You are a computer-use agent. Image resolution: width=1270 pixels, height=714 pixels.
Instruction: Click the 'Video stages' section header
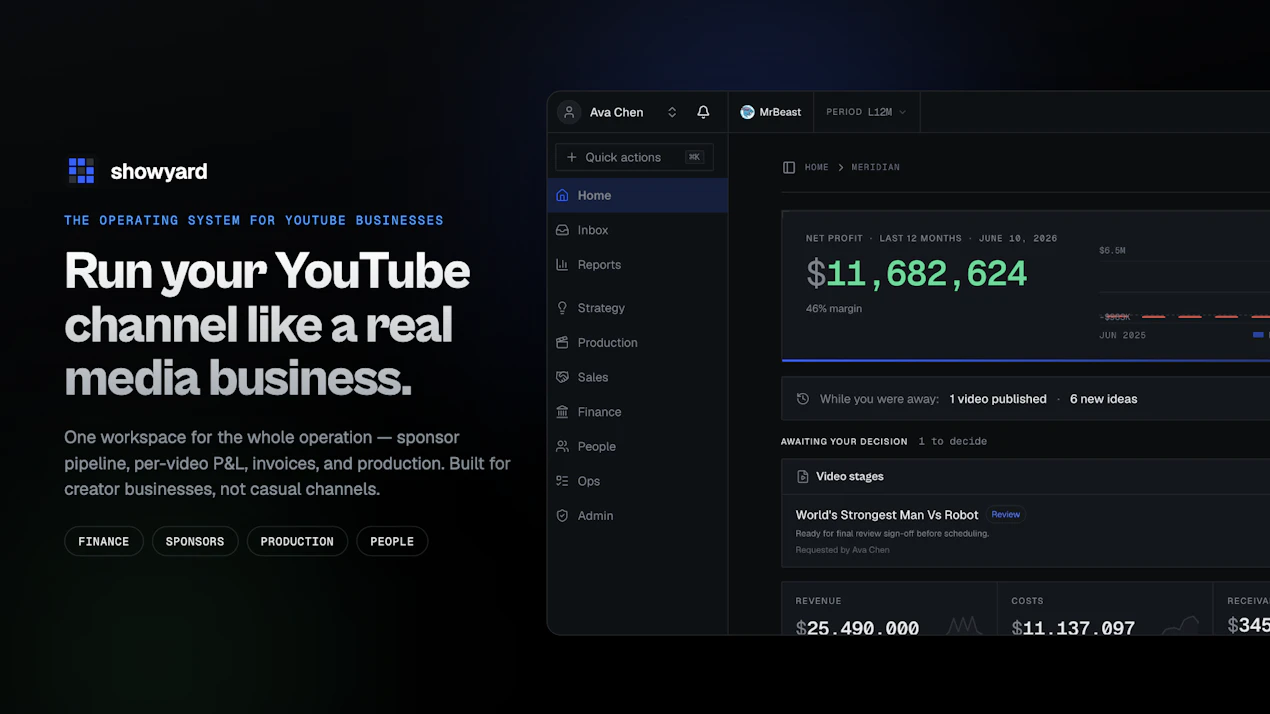pyautogui.click(x=850, y=477)
